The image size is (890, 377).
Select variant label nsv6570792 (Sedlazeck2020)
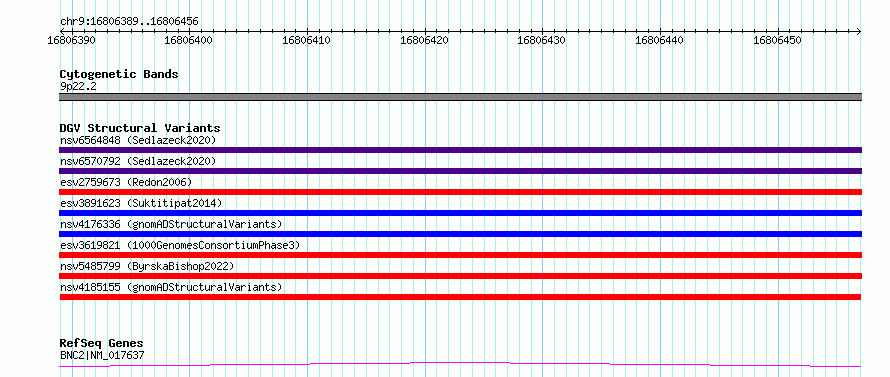138,161
